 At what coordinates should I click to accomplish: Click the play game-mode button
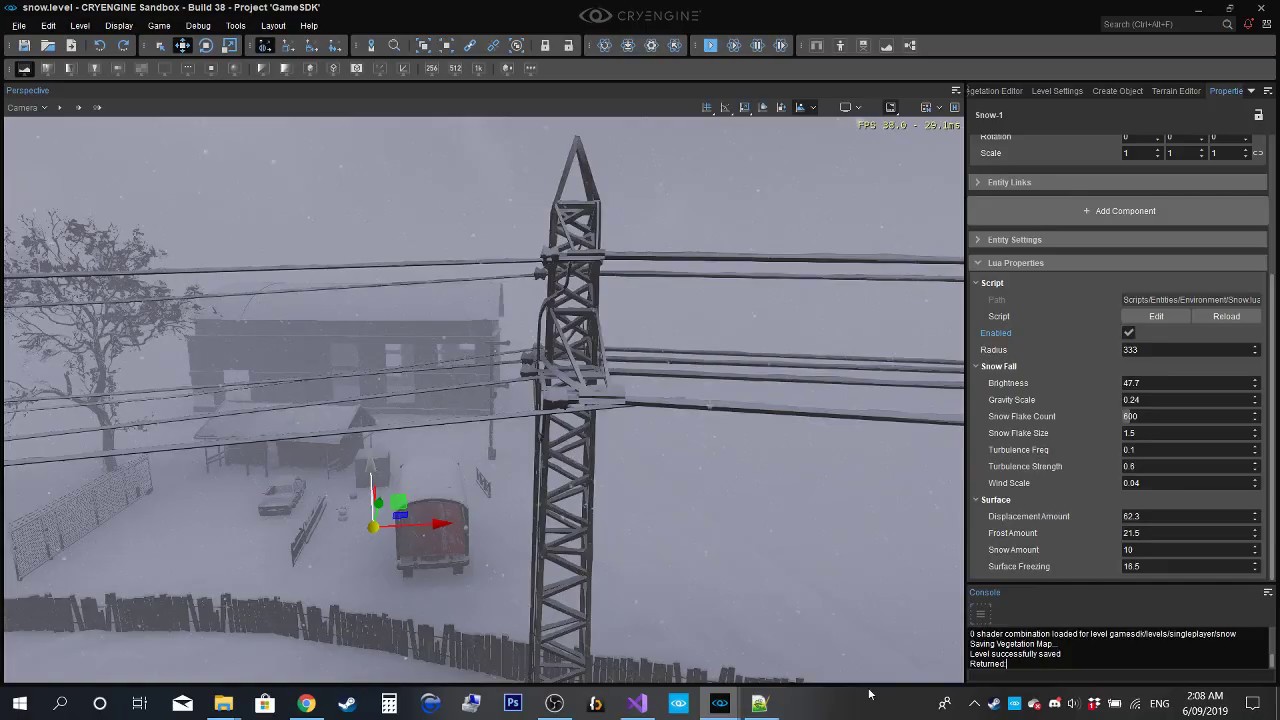pos(711,45)
